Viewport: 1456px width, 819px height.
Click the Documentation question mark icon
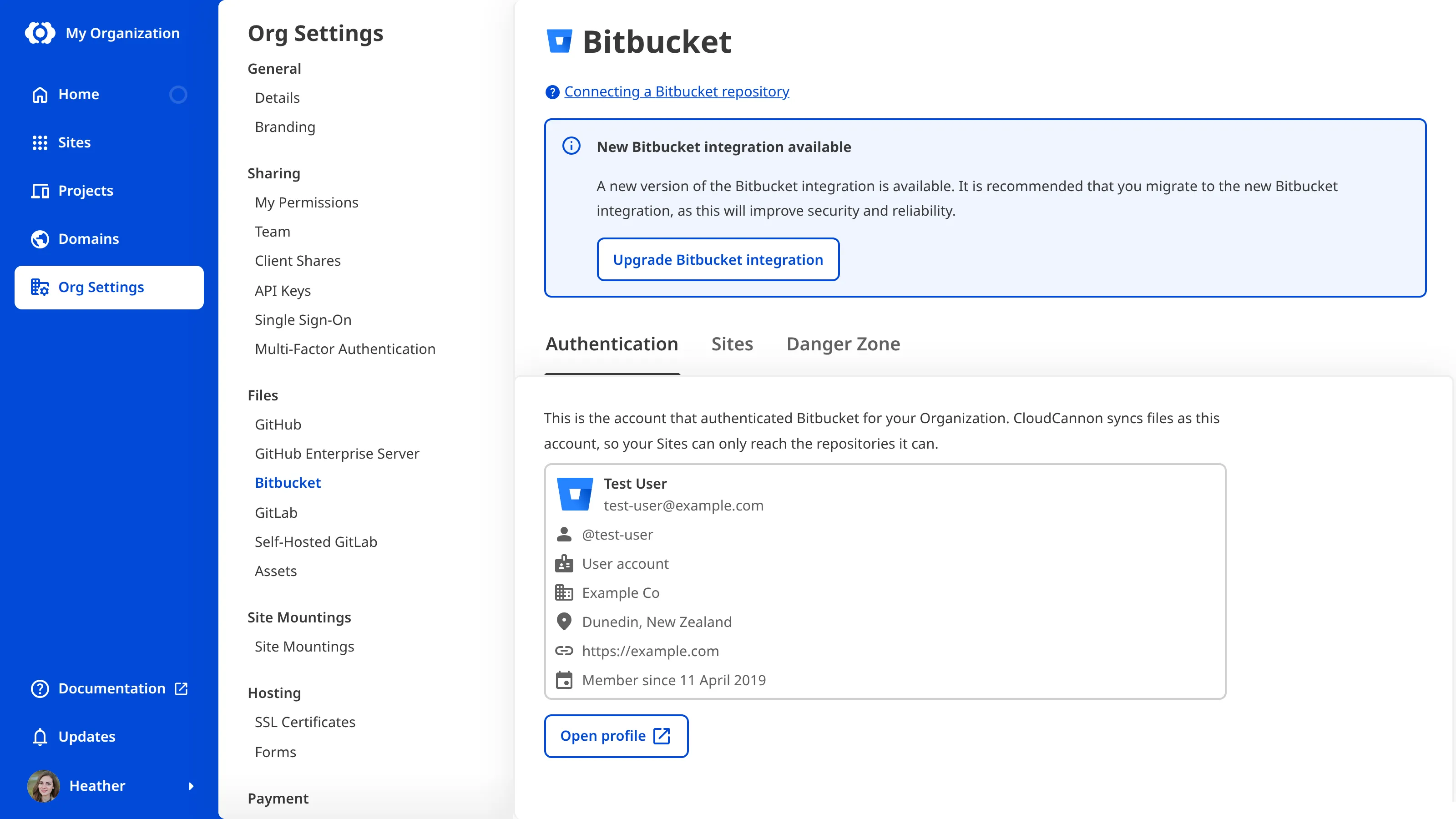pos(40,688)
